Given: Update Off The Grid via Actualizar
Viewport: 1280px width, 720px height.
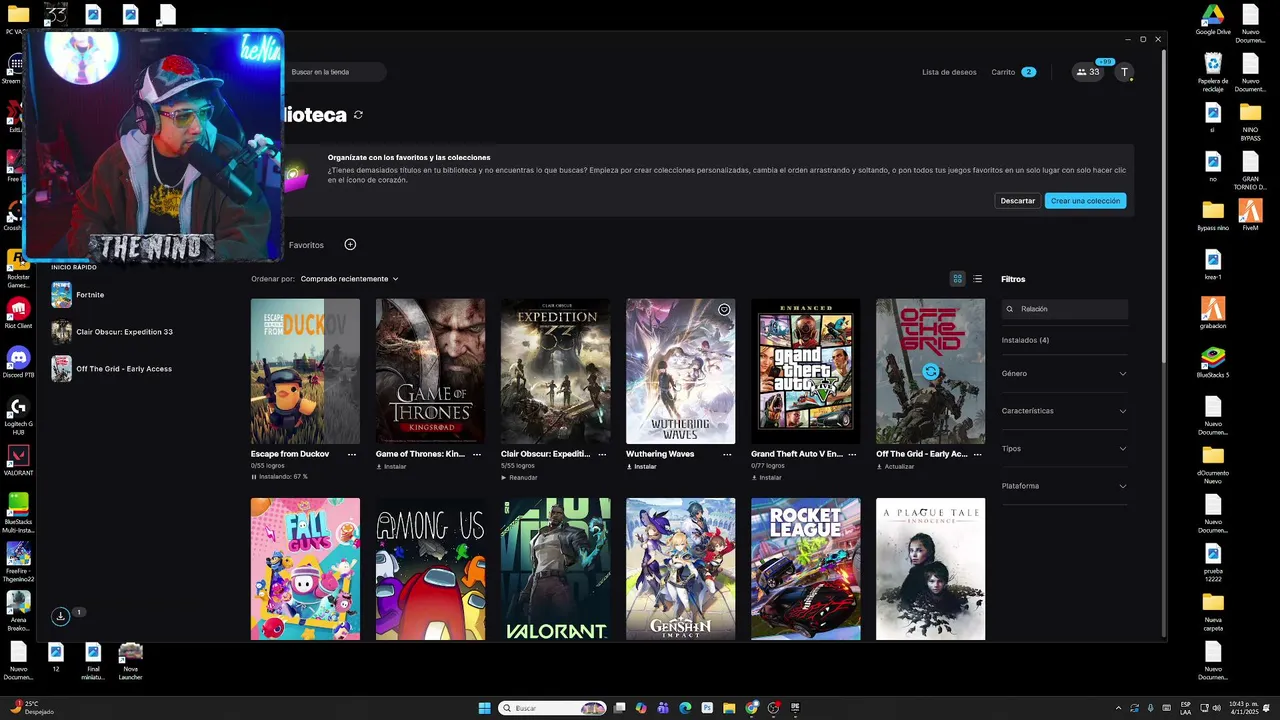Looking at the screenshot, I should tap(895, 466).
